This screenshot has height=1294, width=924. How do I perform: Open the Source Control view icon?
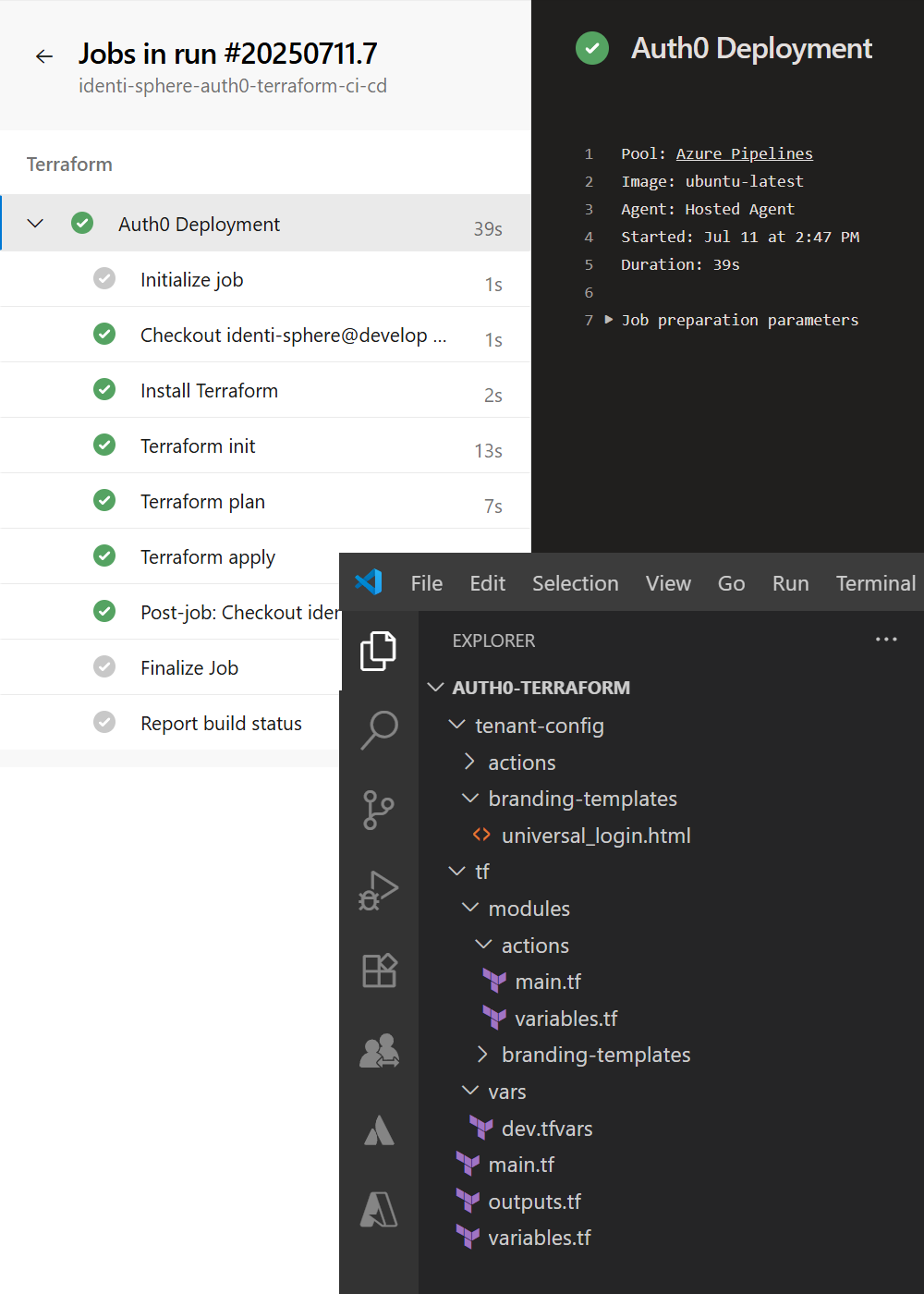(x=379, y=811)
